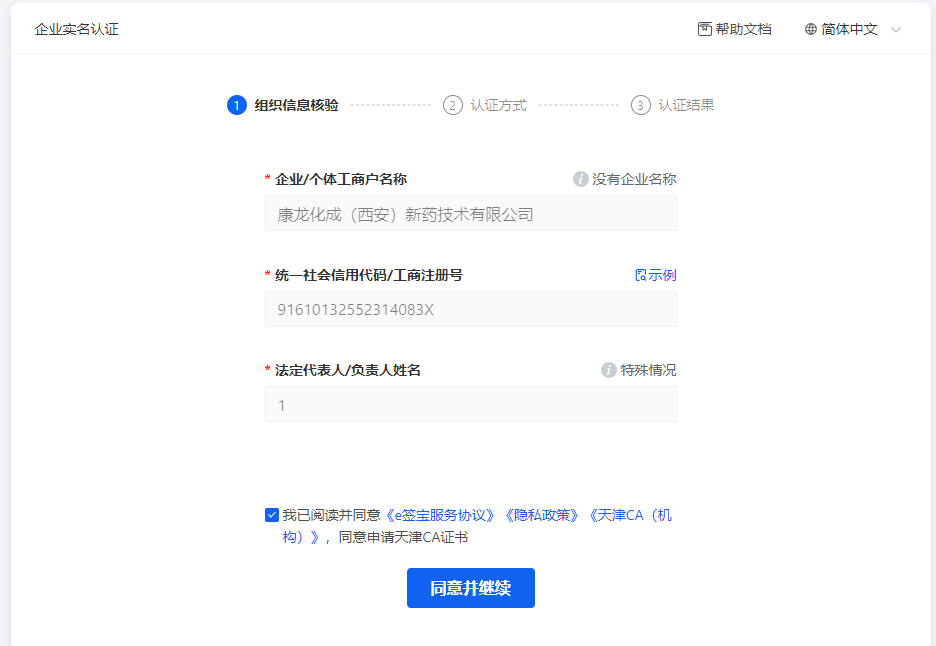Open the 《隐私政策》 link

[541, 515]
